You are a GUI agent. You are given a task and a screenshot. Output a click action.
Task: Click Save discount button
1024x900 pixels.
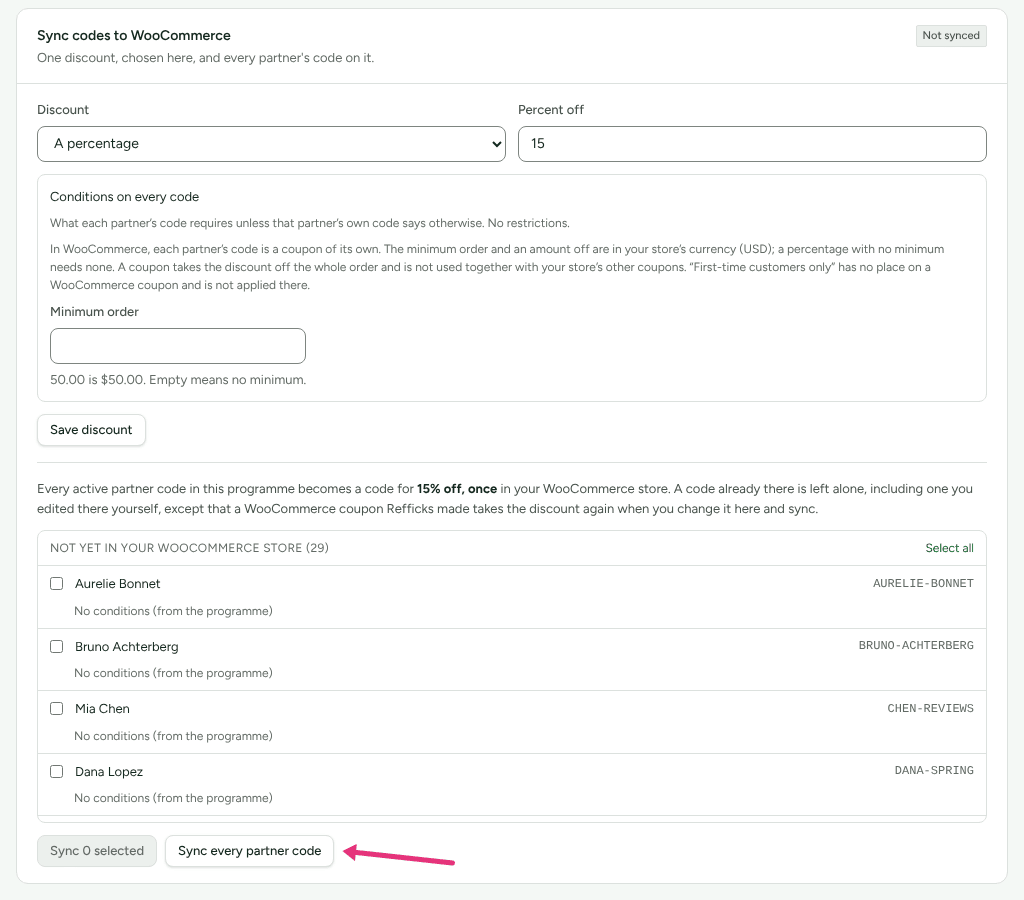point(91,430)
